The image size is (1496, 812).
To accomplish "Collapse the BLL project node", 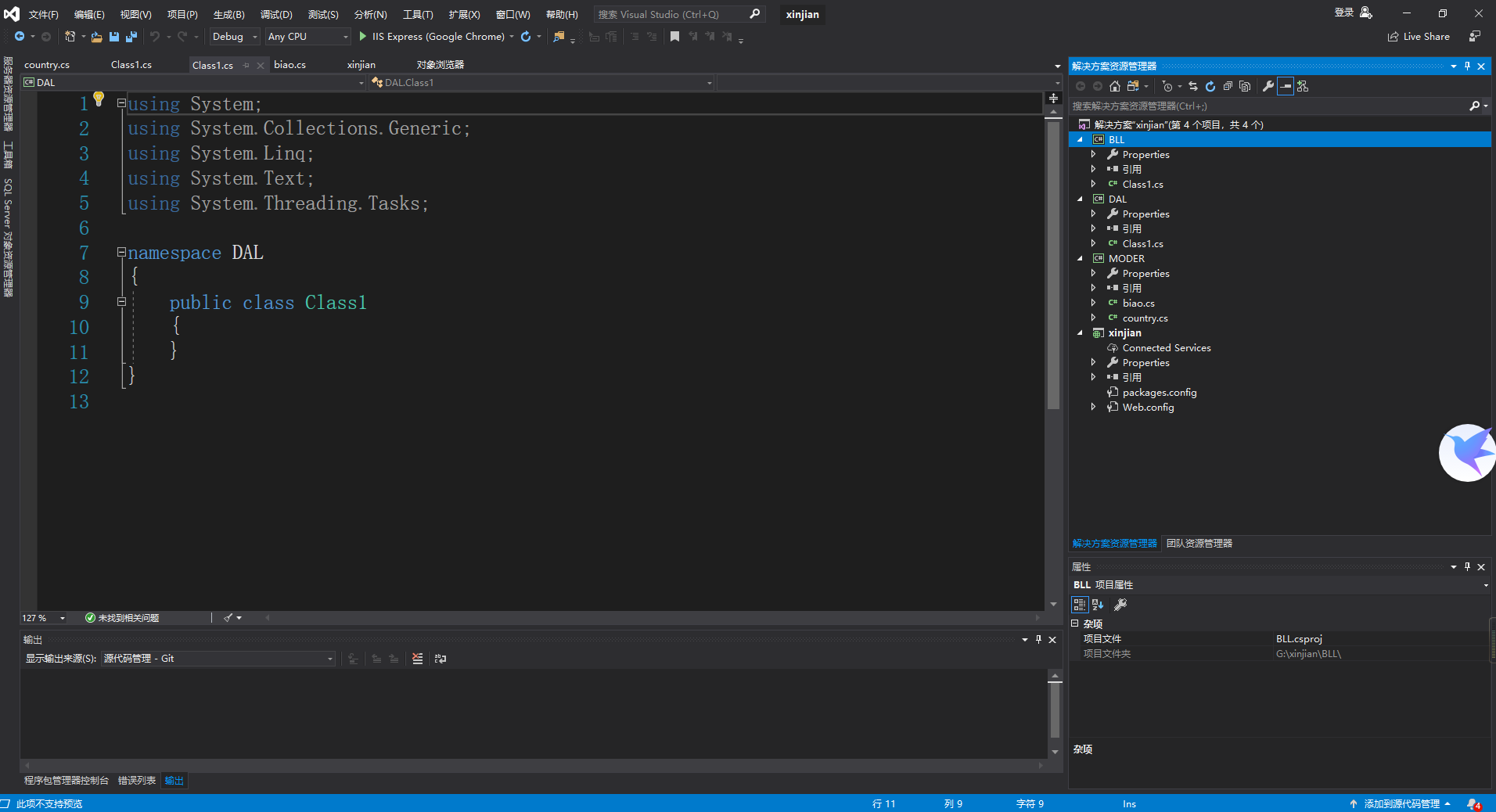I will (1081, 139).
